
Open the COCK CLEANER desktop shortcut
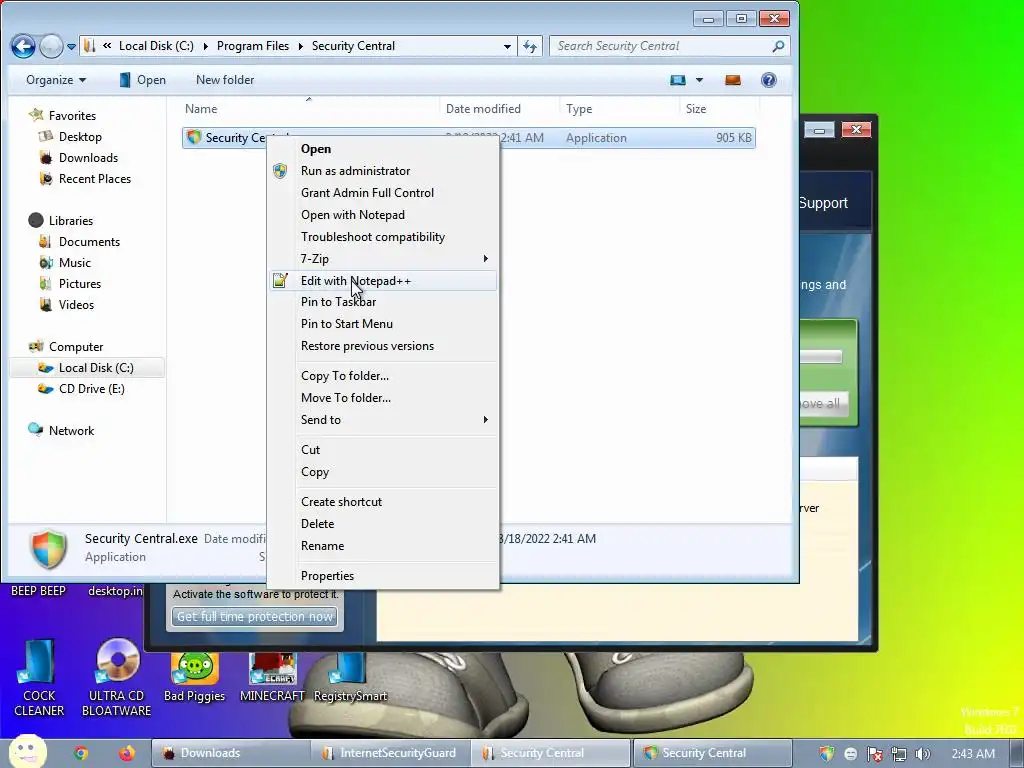click(39, 678)
